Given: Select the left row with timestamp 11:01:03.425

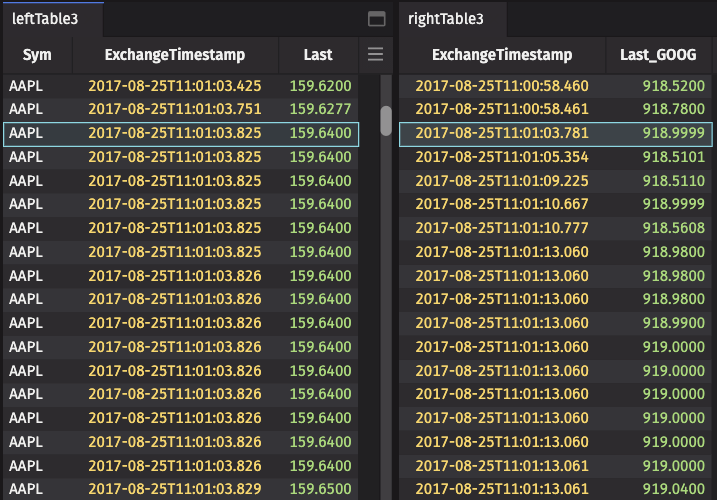Looking at the screenshot, I should pyautogui.click(x=181, y=86).
